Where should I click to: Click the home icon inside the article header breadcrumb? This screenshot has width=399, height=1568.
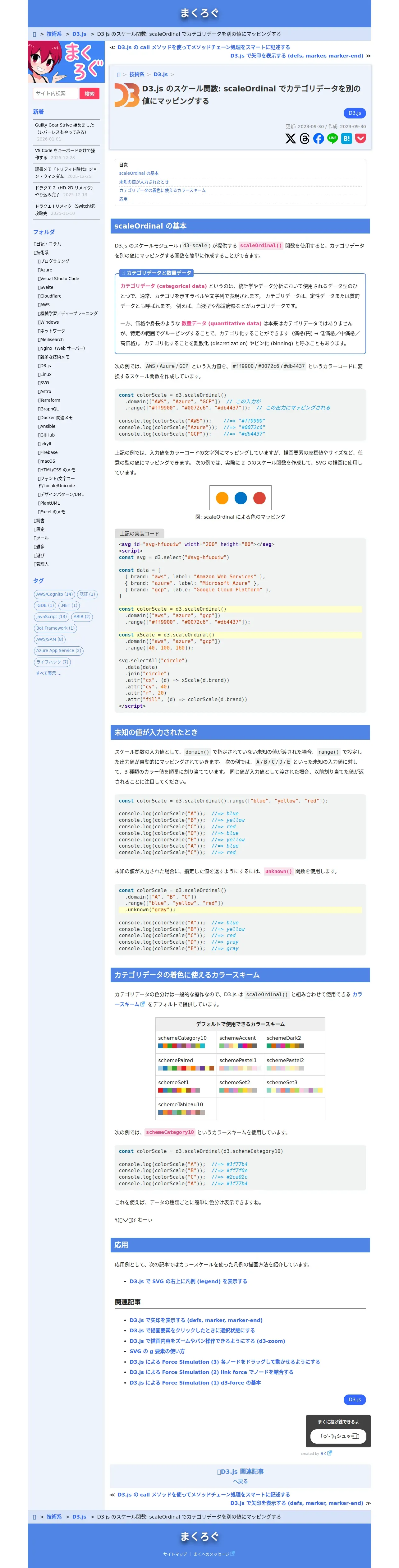(x=119, y=74)
